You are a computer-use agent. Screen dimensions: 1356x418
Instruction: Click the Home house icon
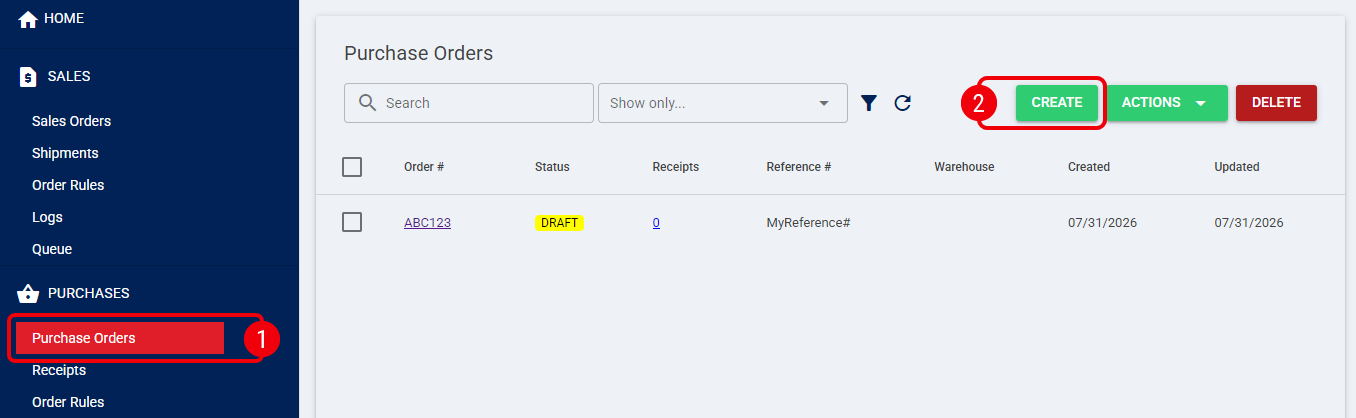click(x=28, y=19)
